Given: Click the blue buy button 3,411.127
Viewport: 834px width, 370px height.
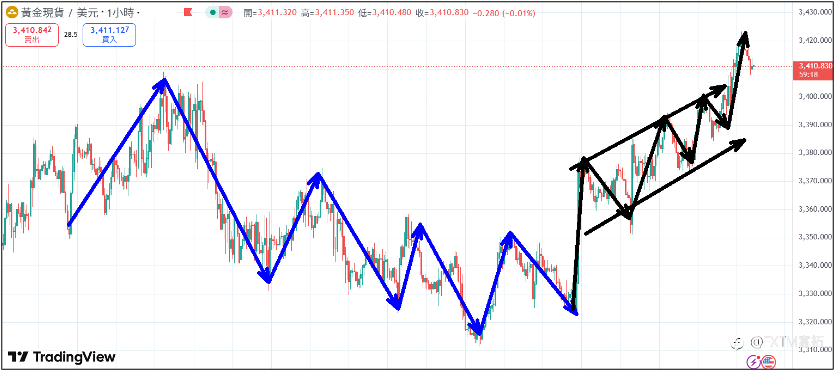Looking at the screenshot, I should coord(109,35).
